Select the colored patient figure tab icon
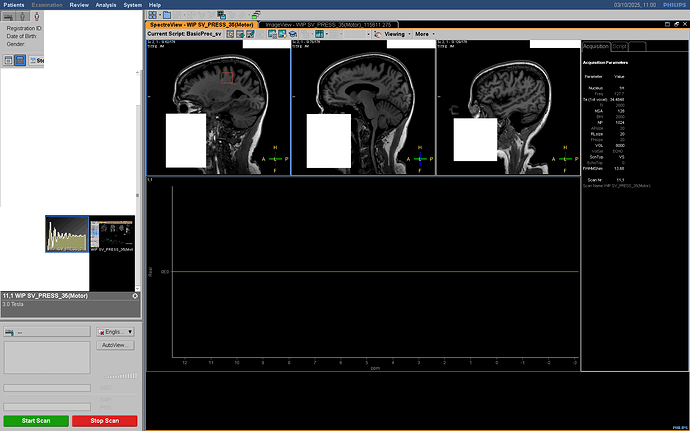The width and height of the screenshot is (690, 431). pyautogui.click(x=37, y=16)
